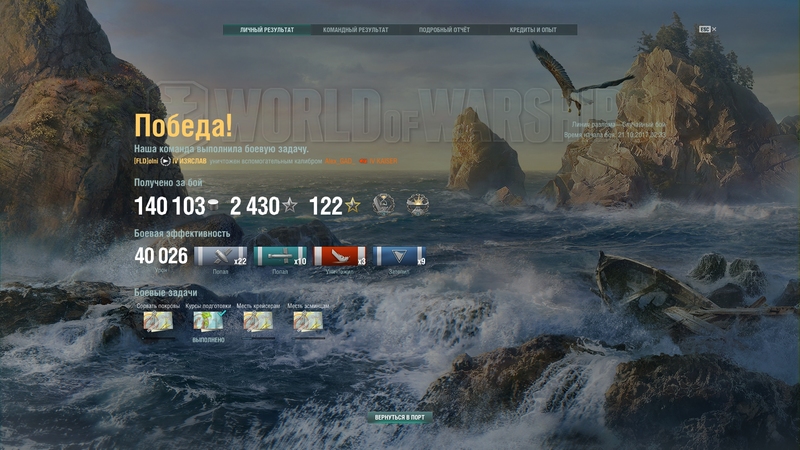Open the Подробный отчёт tab
This screenshot has width=800, height=450.
[x=445, y=30]
